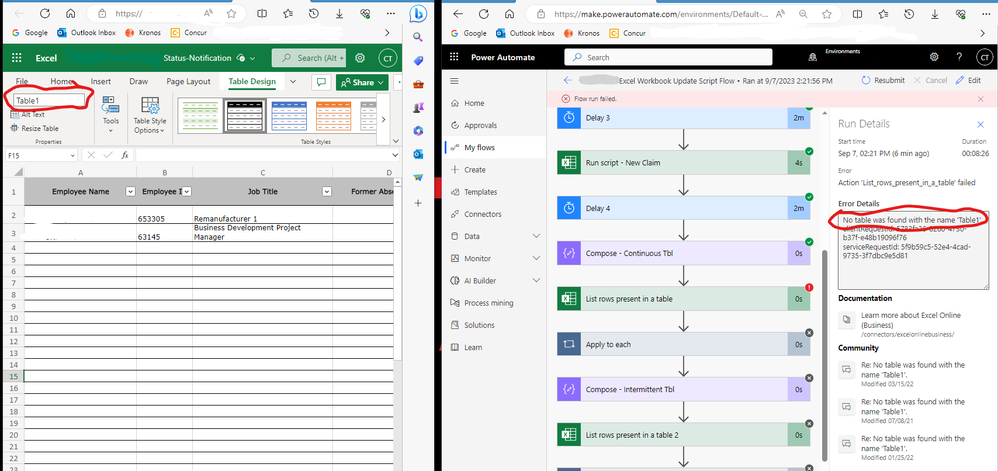The width and height of the screenshot is (998, 471).
Task: Open filter dropdown on Employee I column
Action: (x=187, y=192)
